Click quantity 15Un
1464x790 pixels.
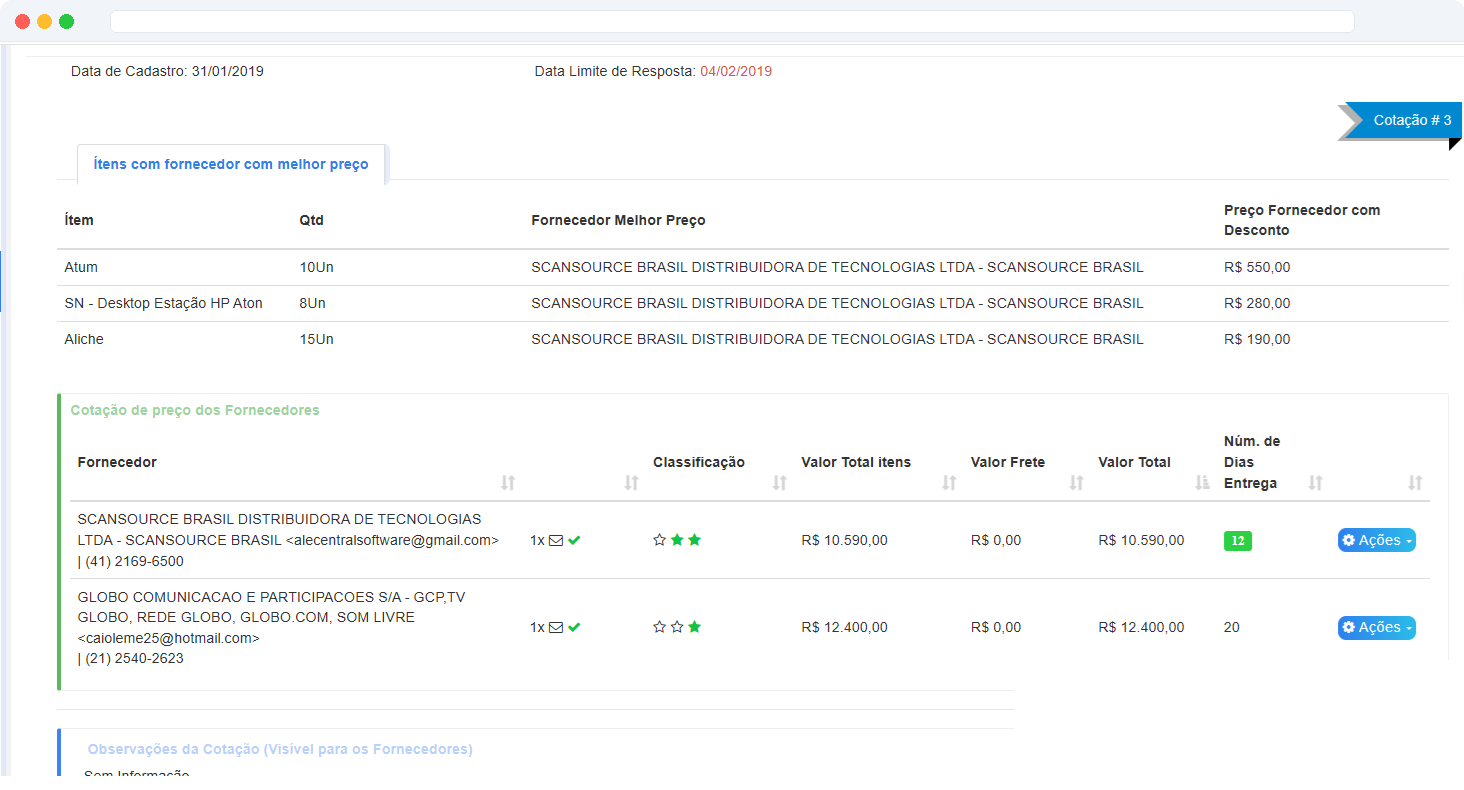click(316, 339)
